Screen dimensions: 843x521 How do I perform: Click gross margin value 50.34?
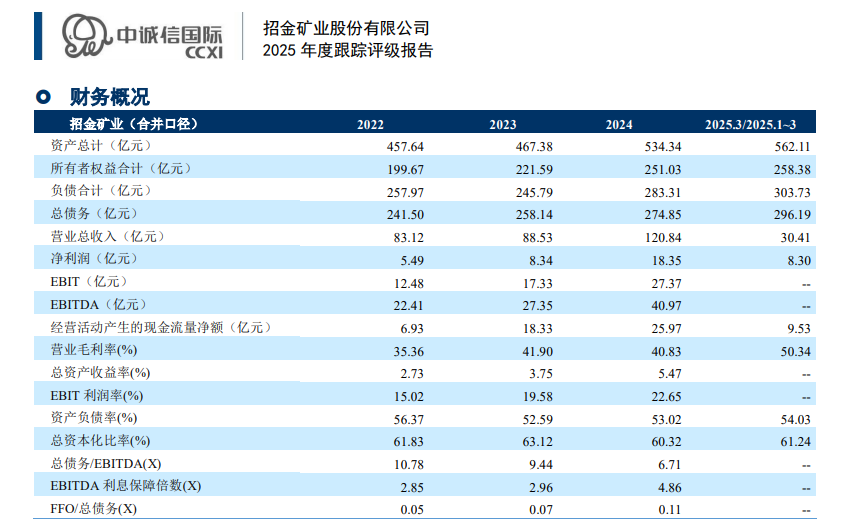point(796,352)
